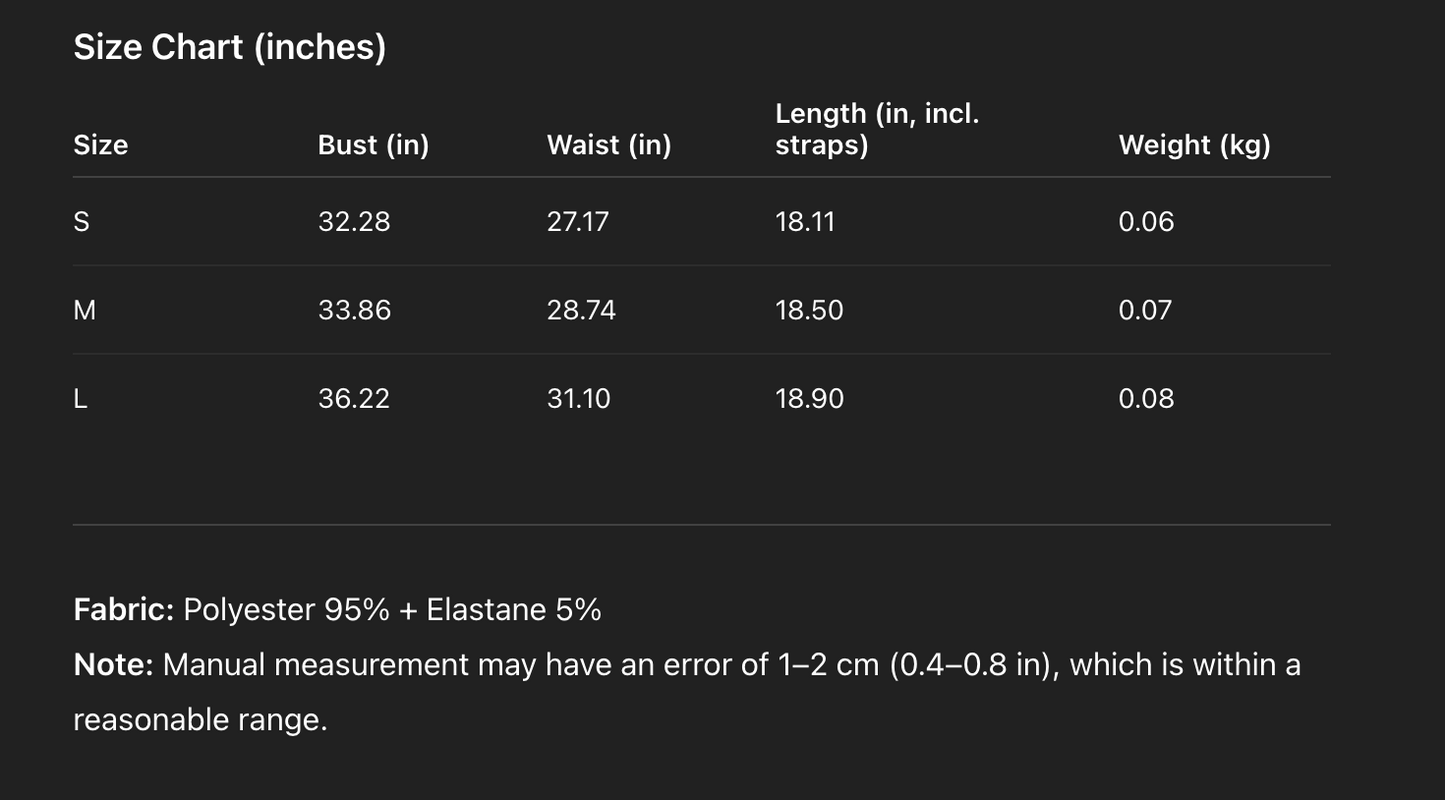Click the Length (in, incl. straps) header
Screen dimensions: 1445x800
click(876, 129)
